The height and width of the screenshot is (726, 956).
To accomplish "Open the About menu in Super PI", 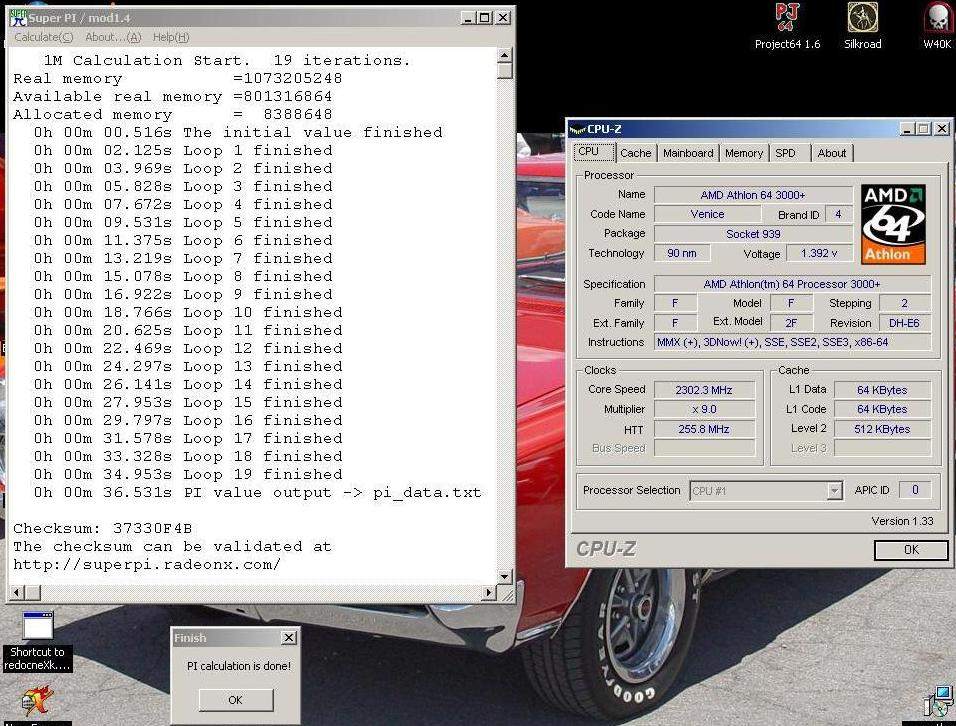I will [113, 37].
